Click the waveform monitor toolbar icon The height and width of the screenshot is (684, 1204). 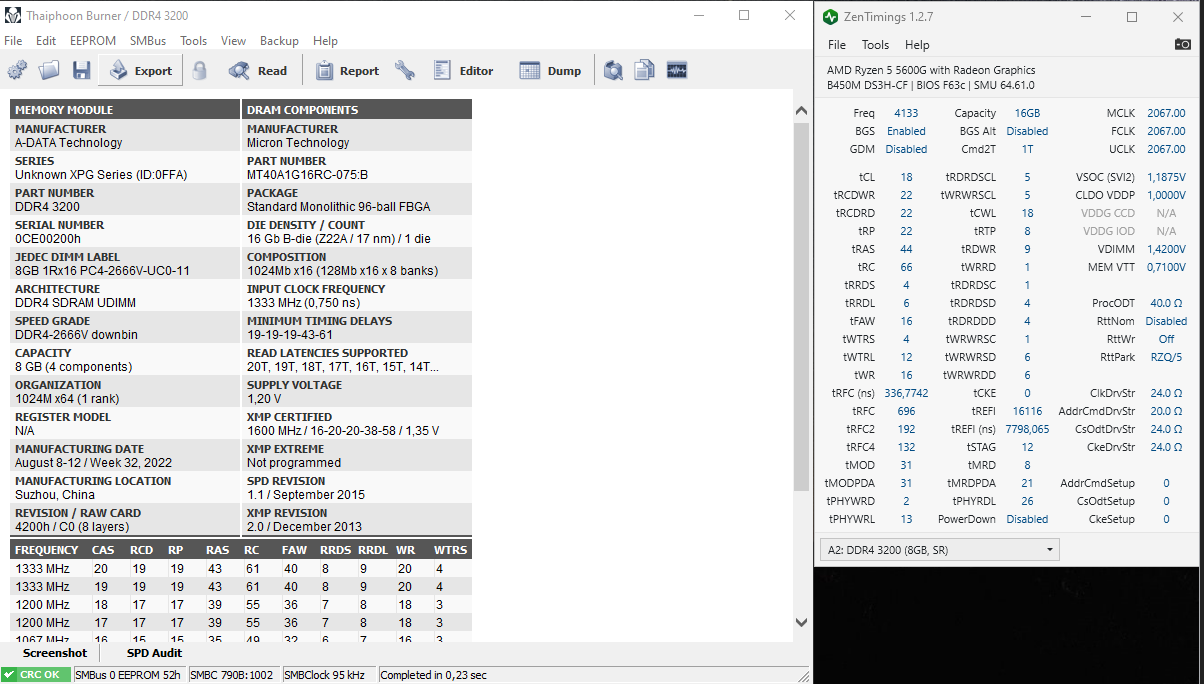(x=677, y=70)
